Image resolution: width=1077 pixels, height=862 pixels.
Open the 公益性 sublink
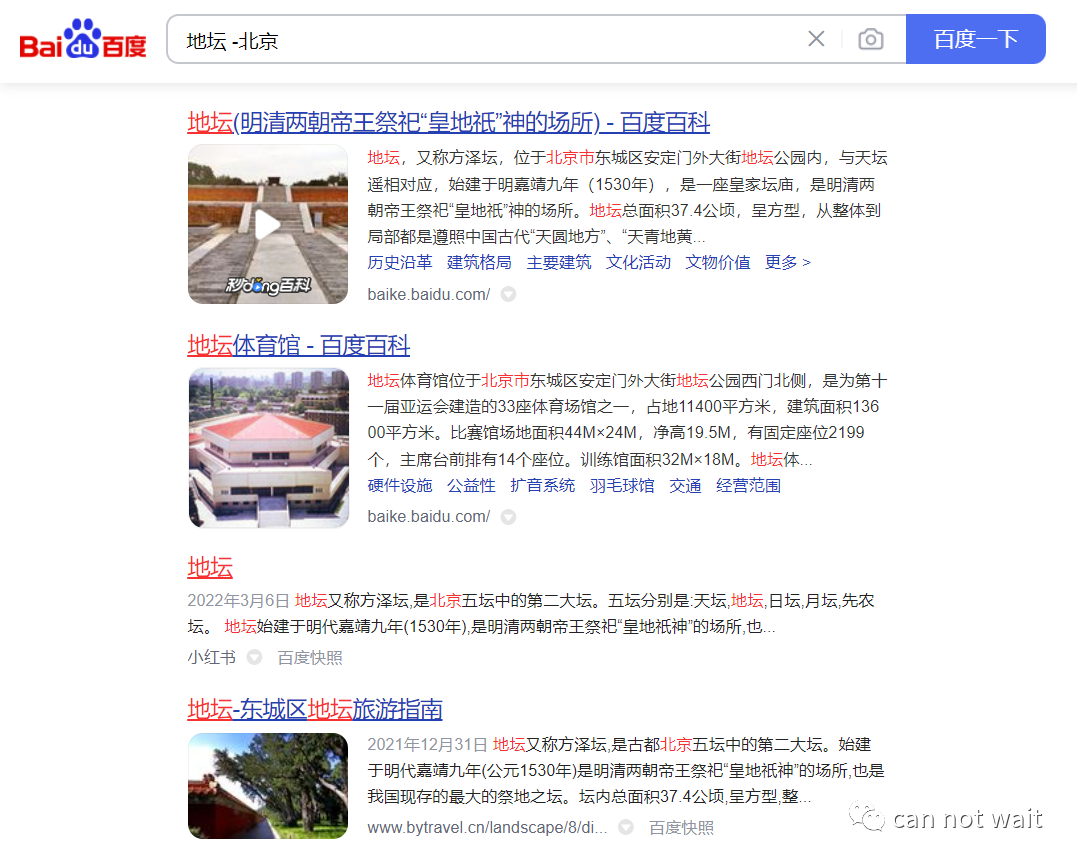tap(471, 486)
